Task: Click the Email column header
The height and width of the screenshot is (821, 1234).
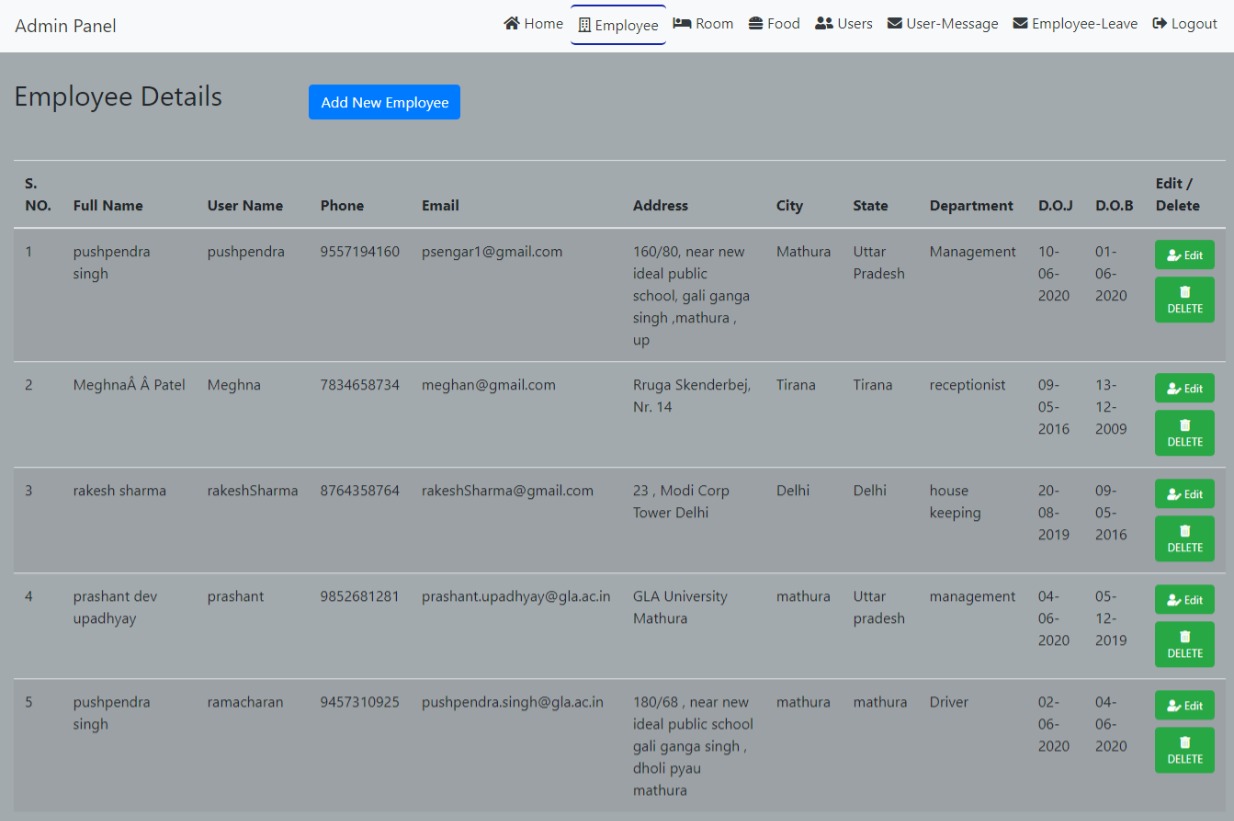Action: (440, 205)
